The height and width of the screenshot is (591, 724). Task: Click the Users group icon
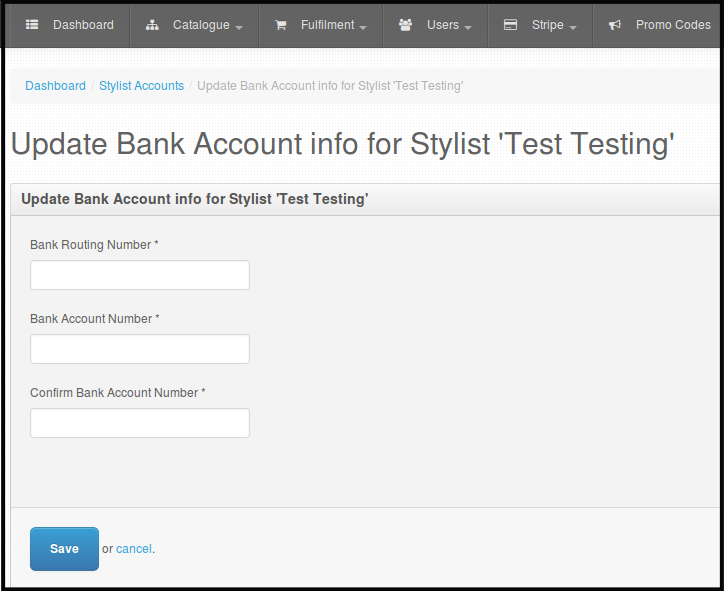tap(405, 25)
